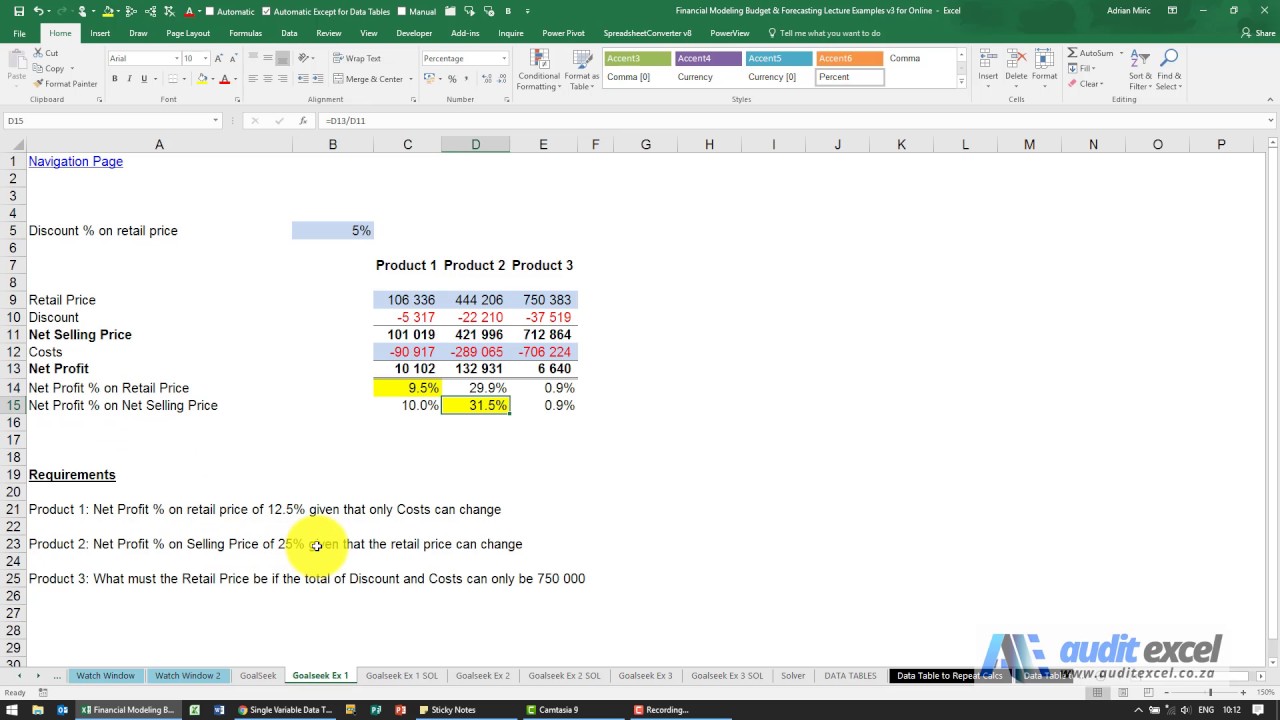Click Find & Select magnifier icon
This screenshot has width=1280, height=720.
coord(1168,69)
